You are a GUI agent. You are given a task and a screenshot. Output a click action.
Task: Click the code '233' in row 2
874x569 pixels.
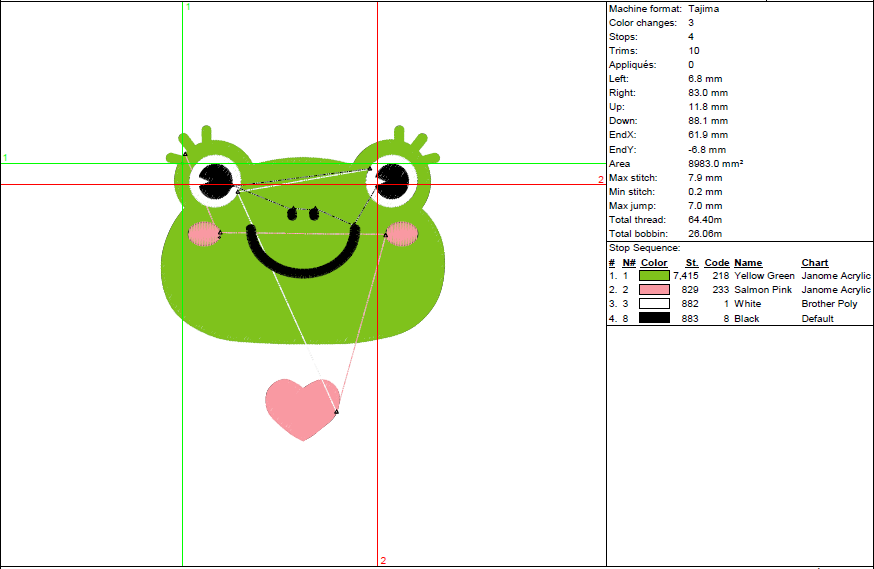click(x=721, y=290)
